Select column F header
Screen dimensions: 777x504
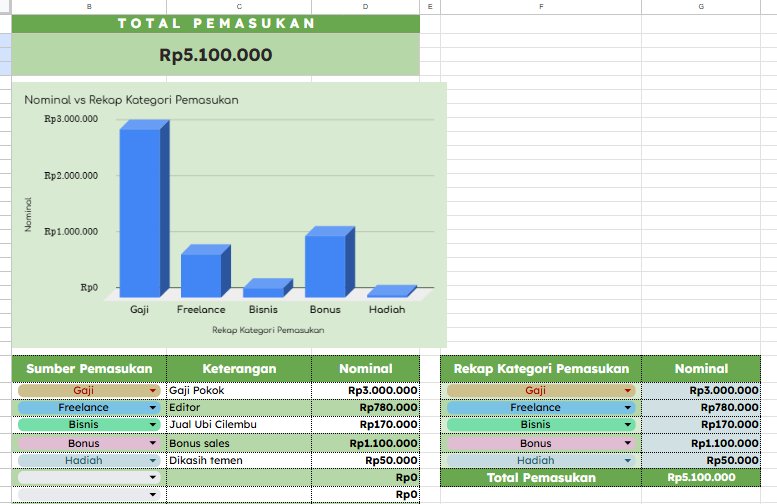tap(541, 6)
